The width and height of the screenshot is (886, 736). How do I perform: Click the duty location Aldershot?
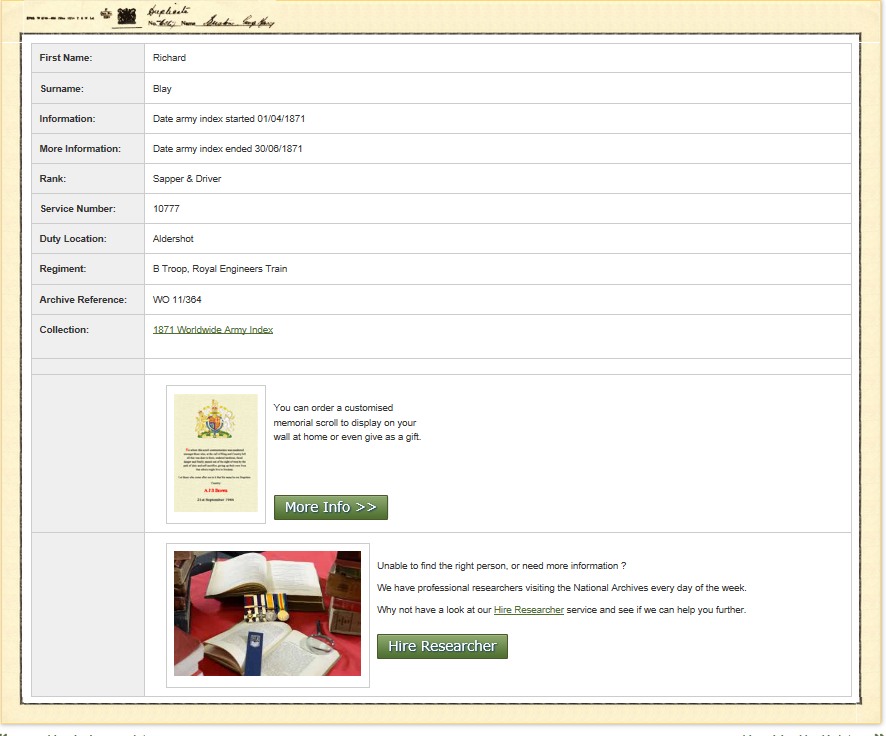pos(173,239)
